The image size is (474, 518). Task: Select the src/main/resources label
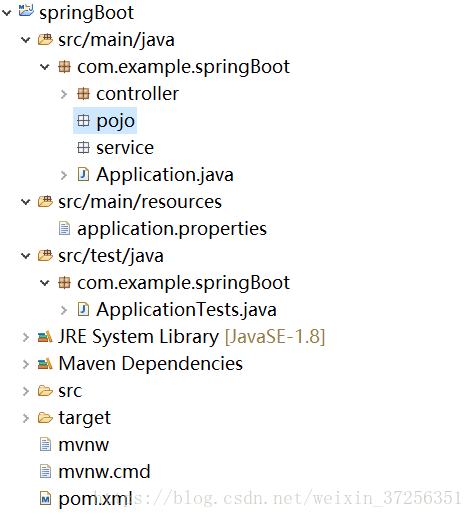(140, 202)
